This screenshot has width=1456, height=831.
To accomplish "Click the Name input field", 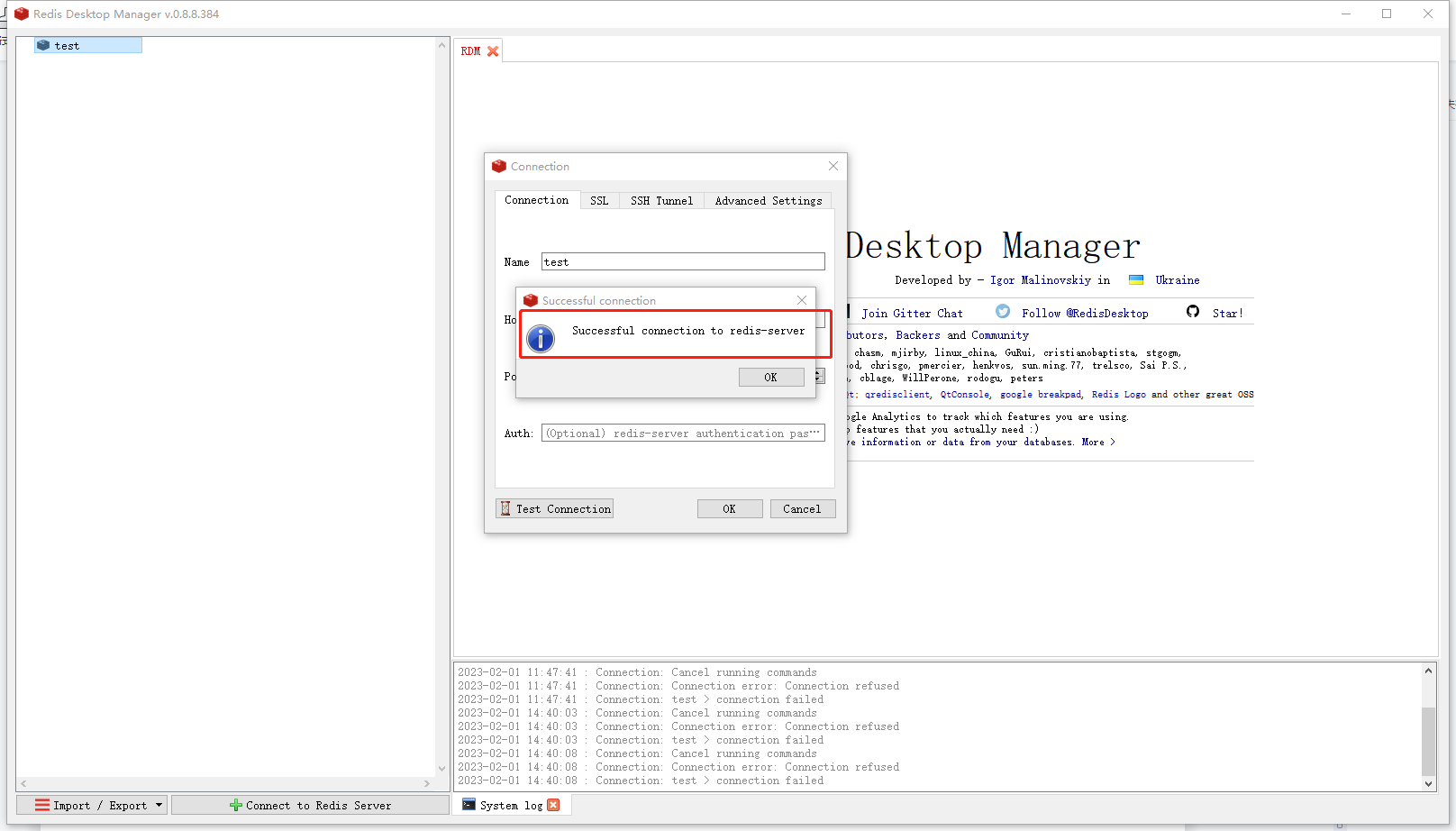I will 683,261.
